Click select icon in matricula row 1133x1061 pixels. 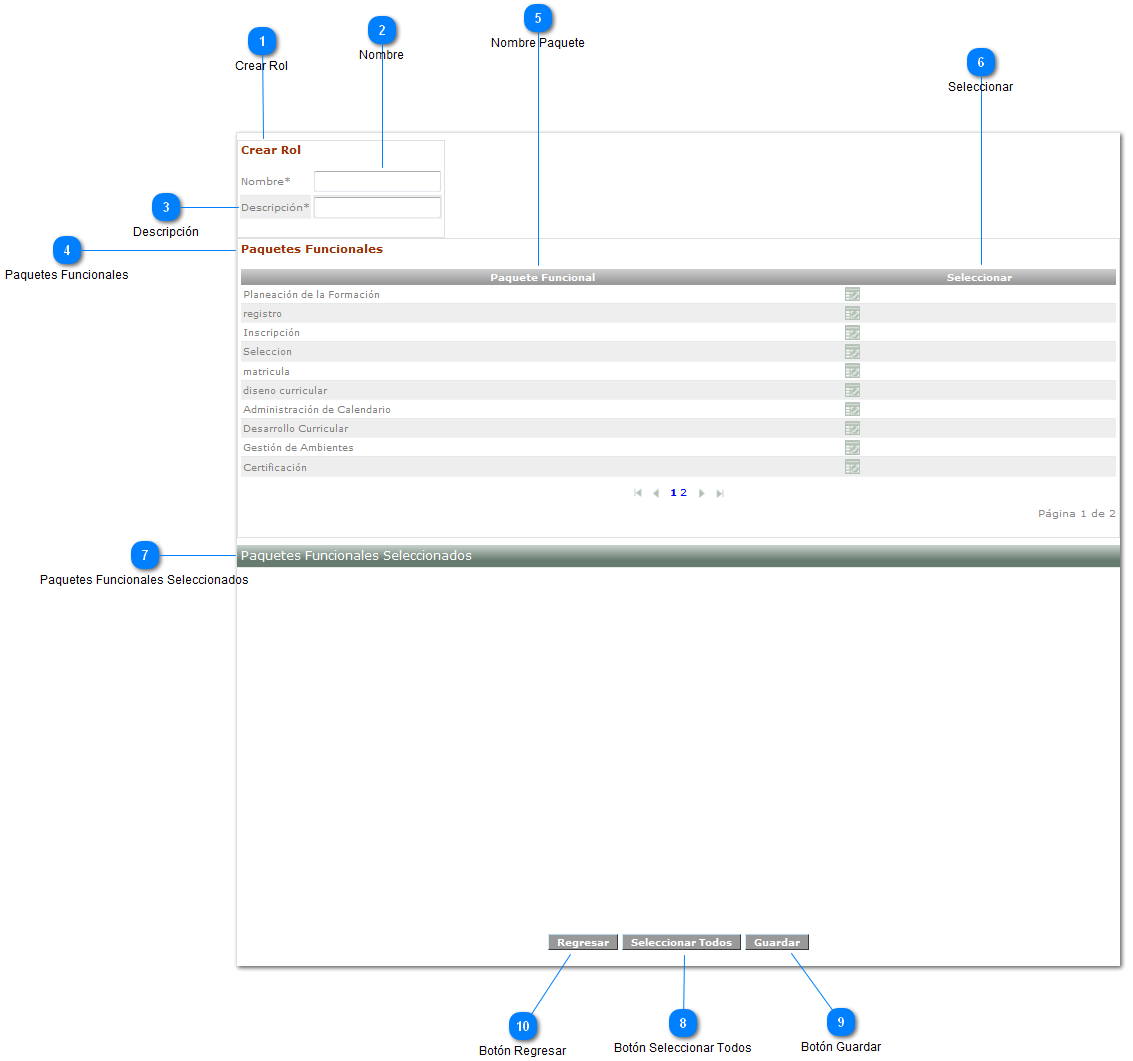[852, 371]
